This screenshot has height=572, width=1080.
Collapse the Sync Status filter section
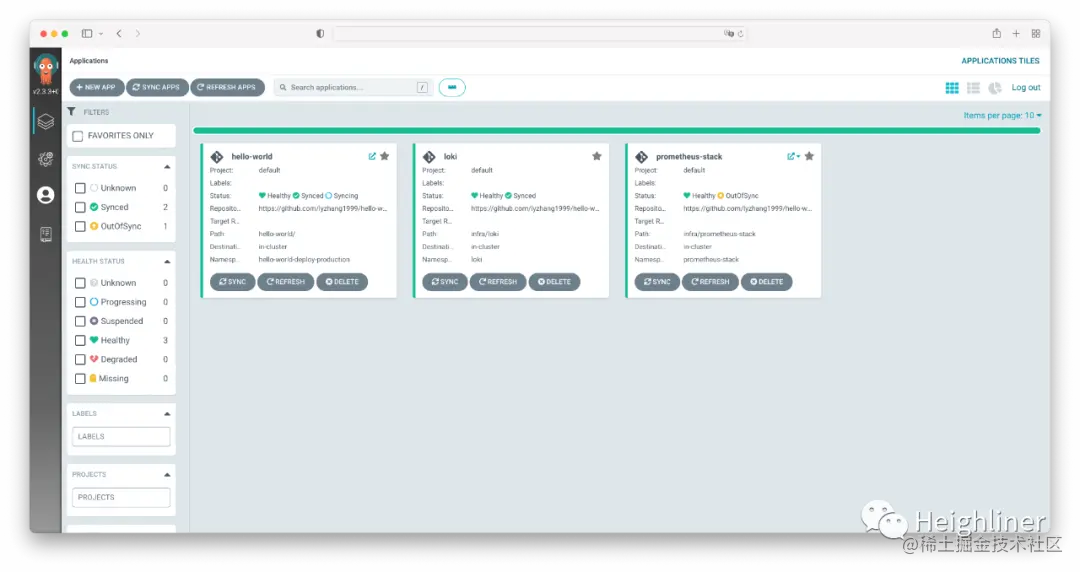click(x=167, y=167)
